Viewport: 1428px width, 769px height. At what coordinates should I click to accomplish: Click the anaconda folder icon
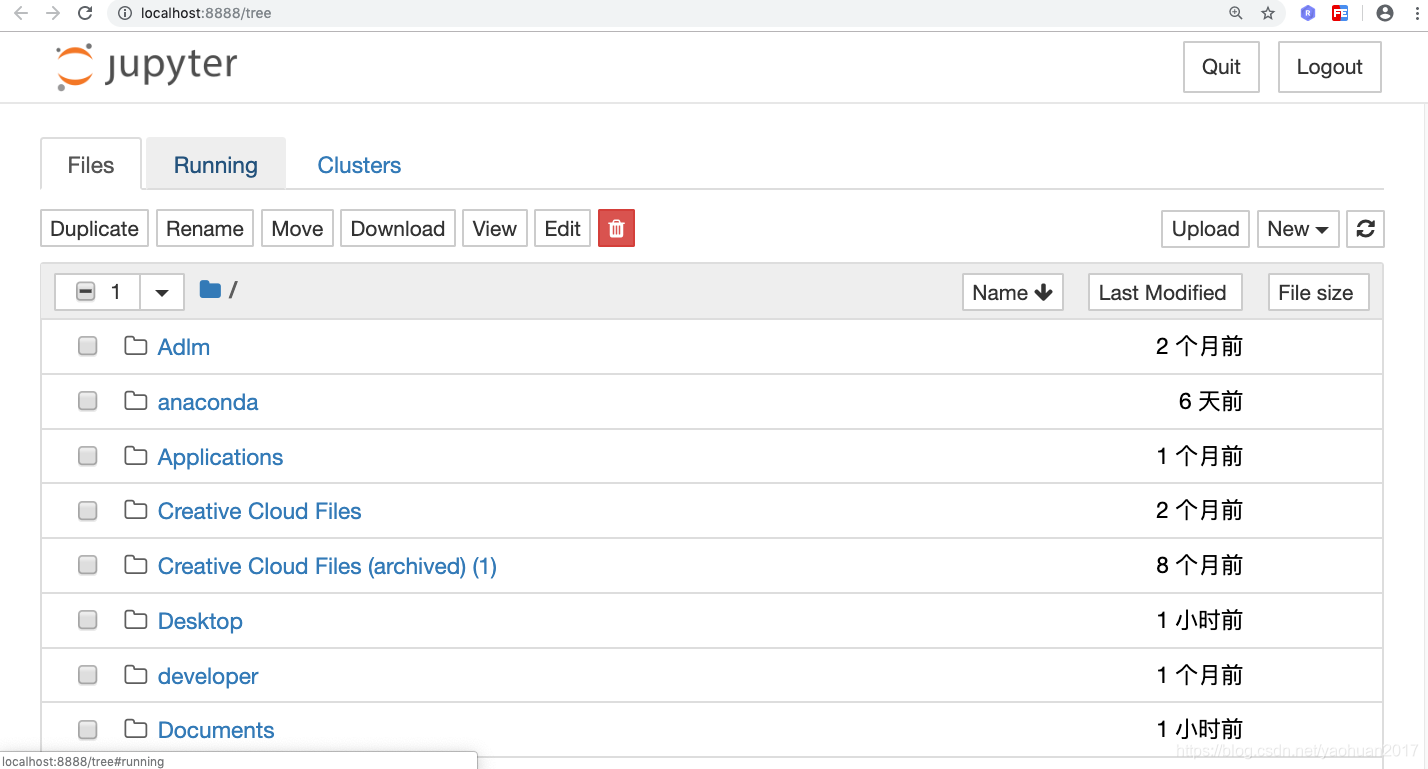pos(136,400)
